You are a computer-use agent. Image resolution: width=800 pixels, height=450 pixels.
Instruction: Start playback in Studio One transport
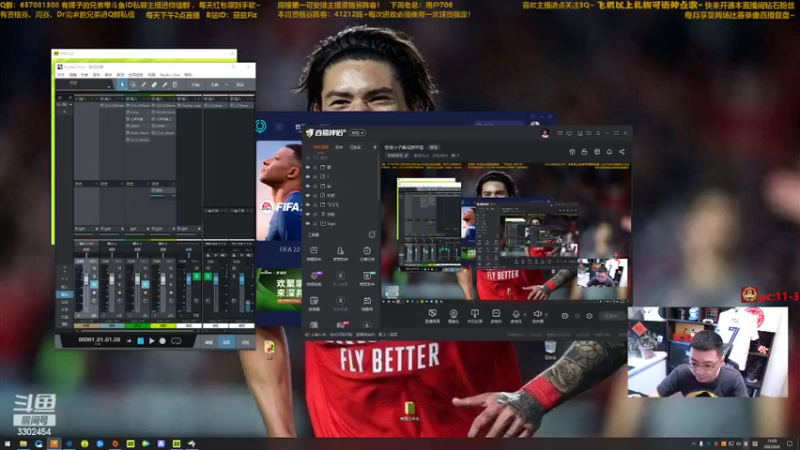[x=152, y=341]
